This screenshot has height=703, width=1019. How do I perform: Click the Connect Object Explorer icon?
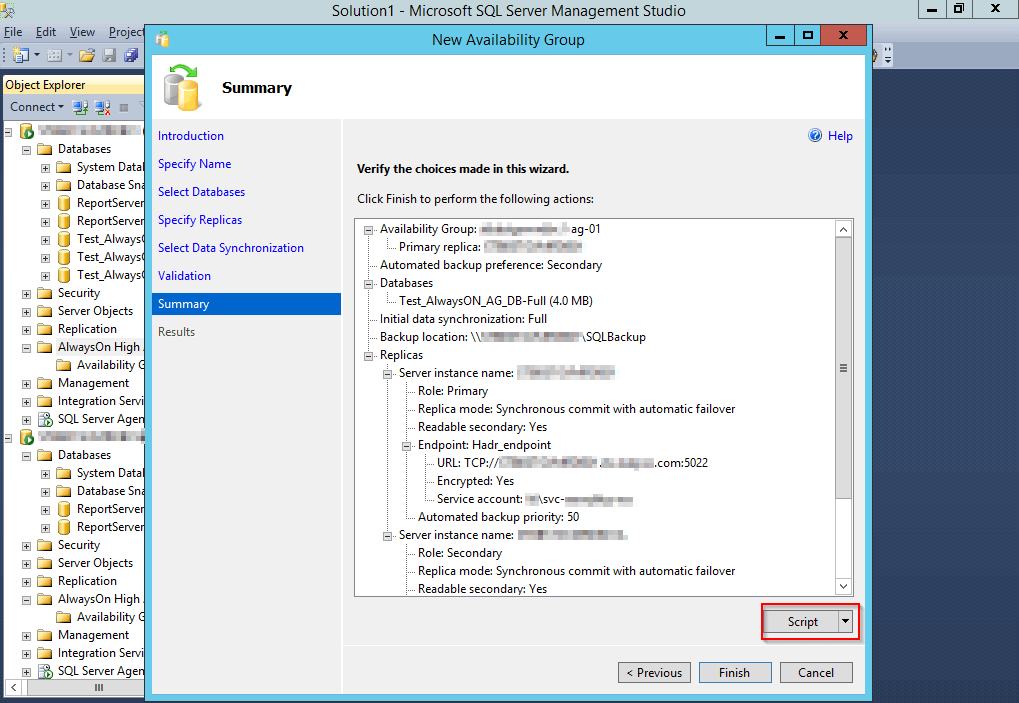[x=81, y=107]
